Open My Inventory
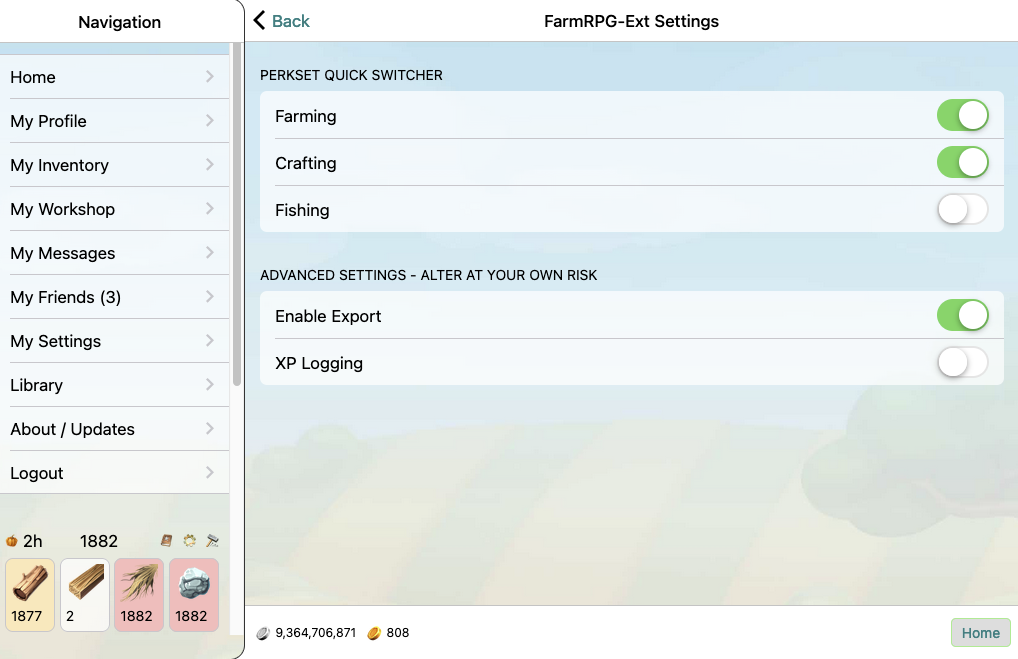This screenshot has width=1018, height=659. pyautogui.click(x=114, y=165)
